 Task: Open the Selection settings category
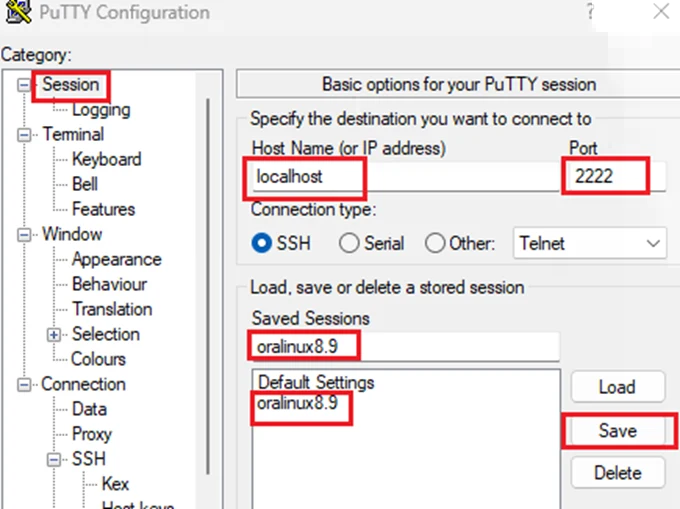click(x=106, y=334)
